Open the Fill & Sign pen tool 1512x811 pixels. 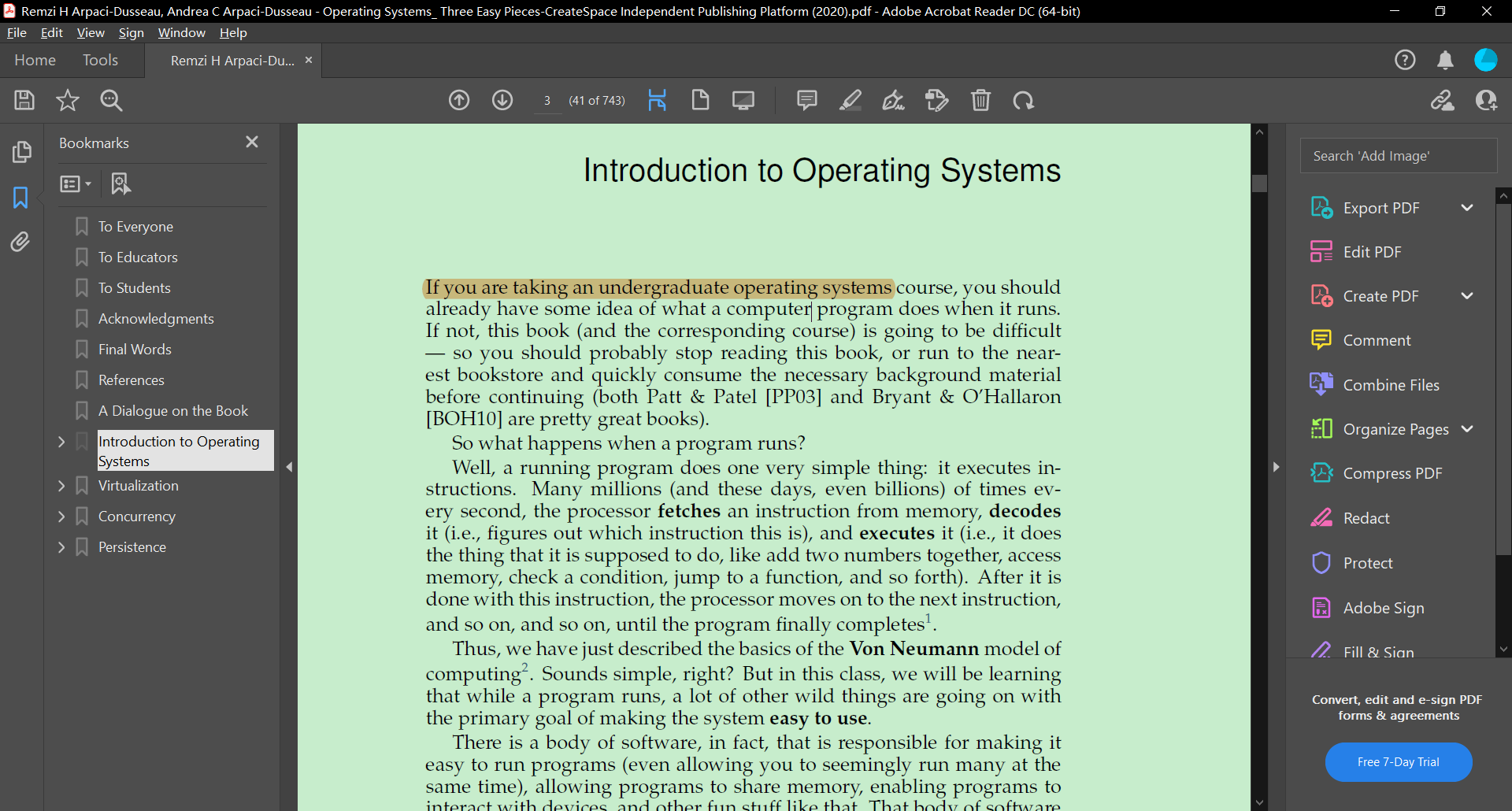coord(894,100)
